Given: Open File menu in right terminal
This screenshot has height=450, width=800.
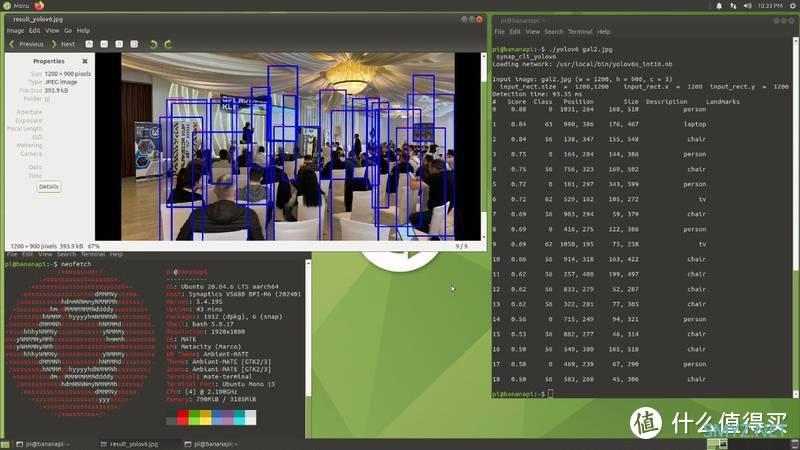Looking at the screenshot, I should (x=499, y=32).
